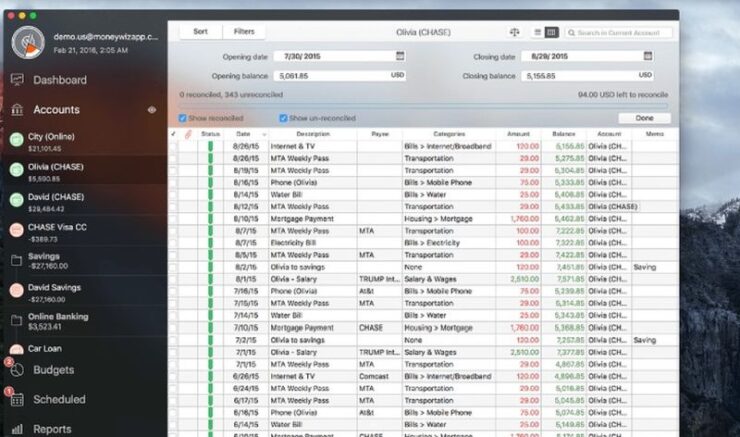Click the MoneyWiz profile avatar
The height and width of the screenshot is (437, 740).
(x=28, y=42)
